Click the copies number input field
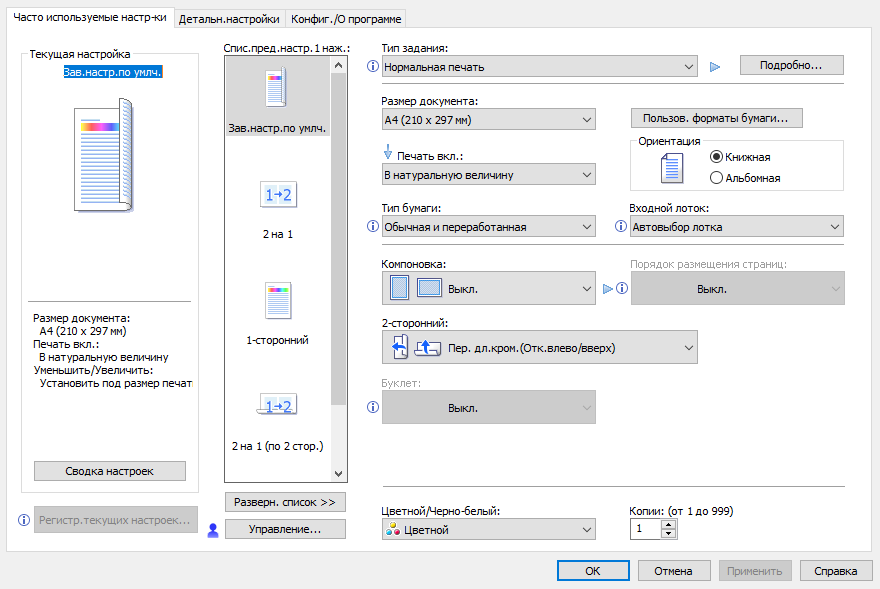 click(x=645, y=530)
